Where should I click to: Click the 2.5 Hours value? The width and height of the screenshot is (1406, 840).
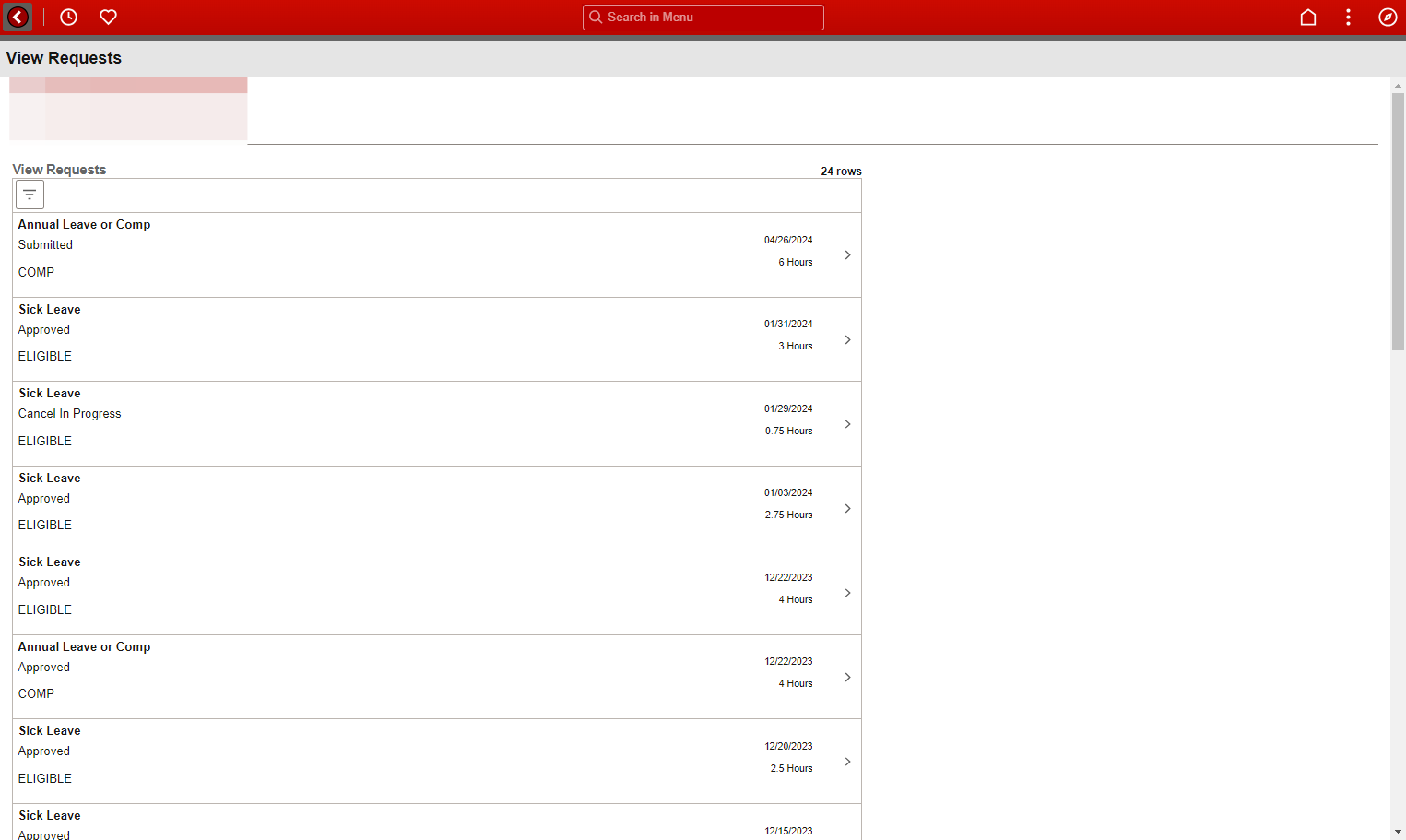[792, 768]
